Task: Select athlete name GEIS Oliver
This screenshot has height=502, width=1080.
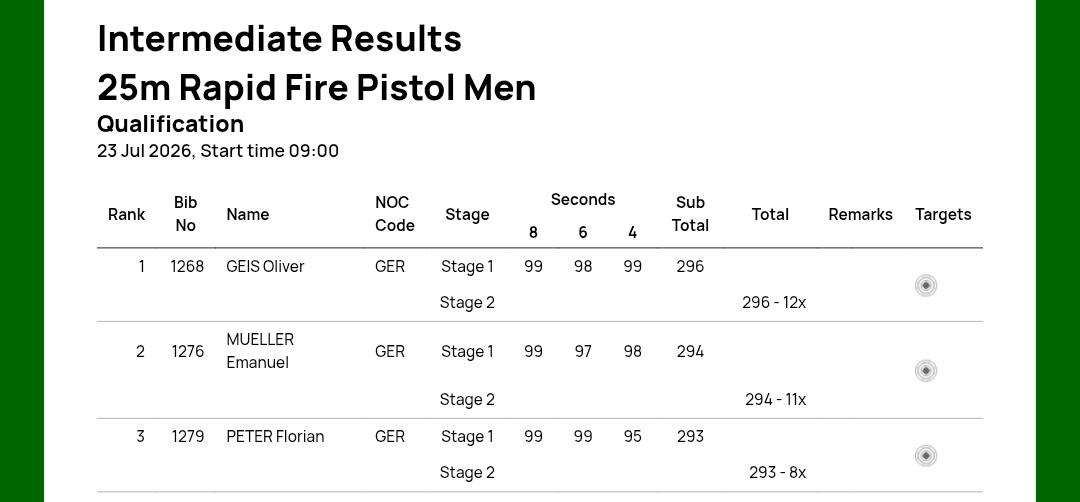Action: click(265, 266)
